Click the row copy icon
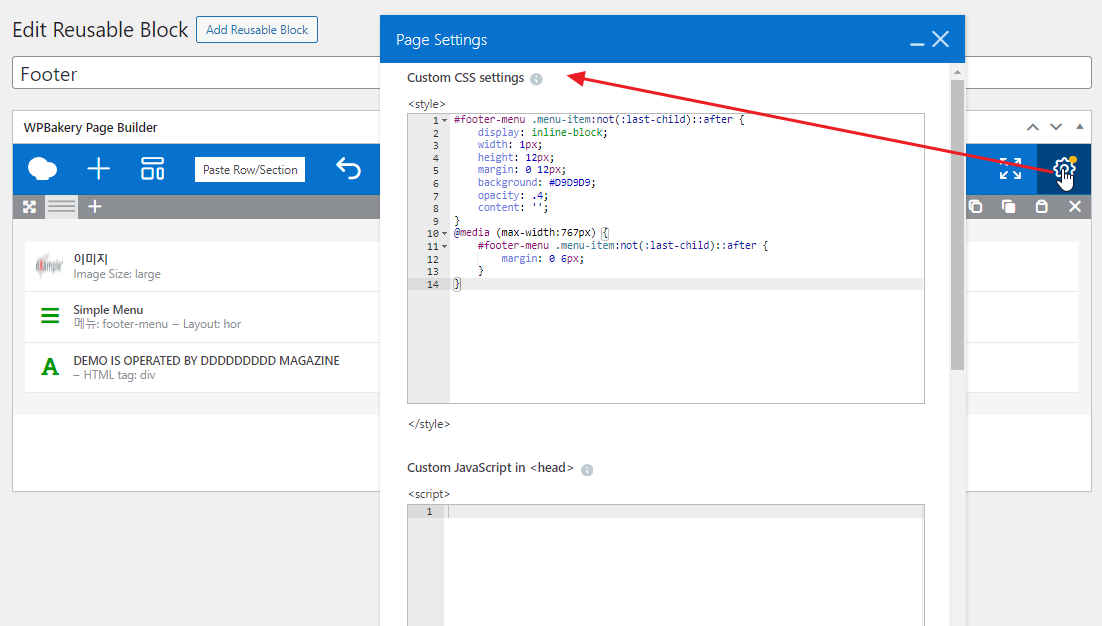 975,207
